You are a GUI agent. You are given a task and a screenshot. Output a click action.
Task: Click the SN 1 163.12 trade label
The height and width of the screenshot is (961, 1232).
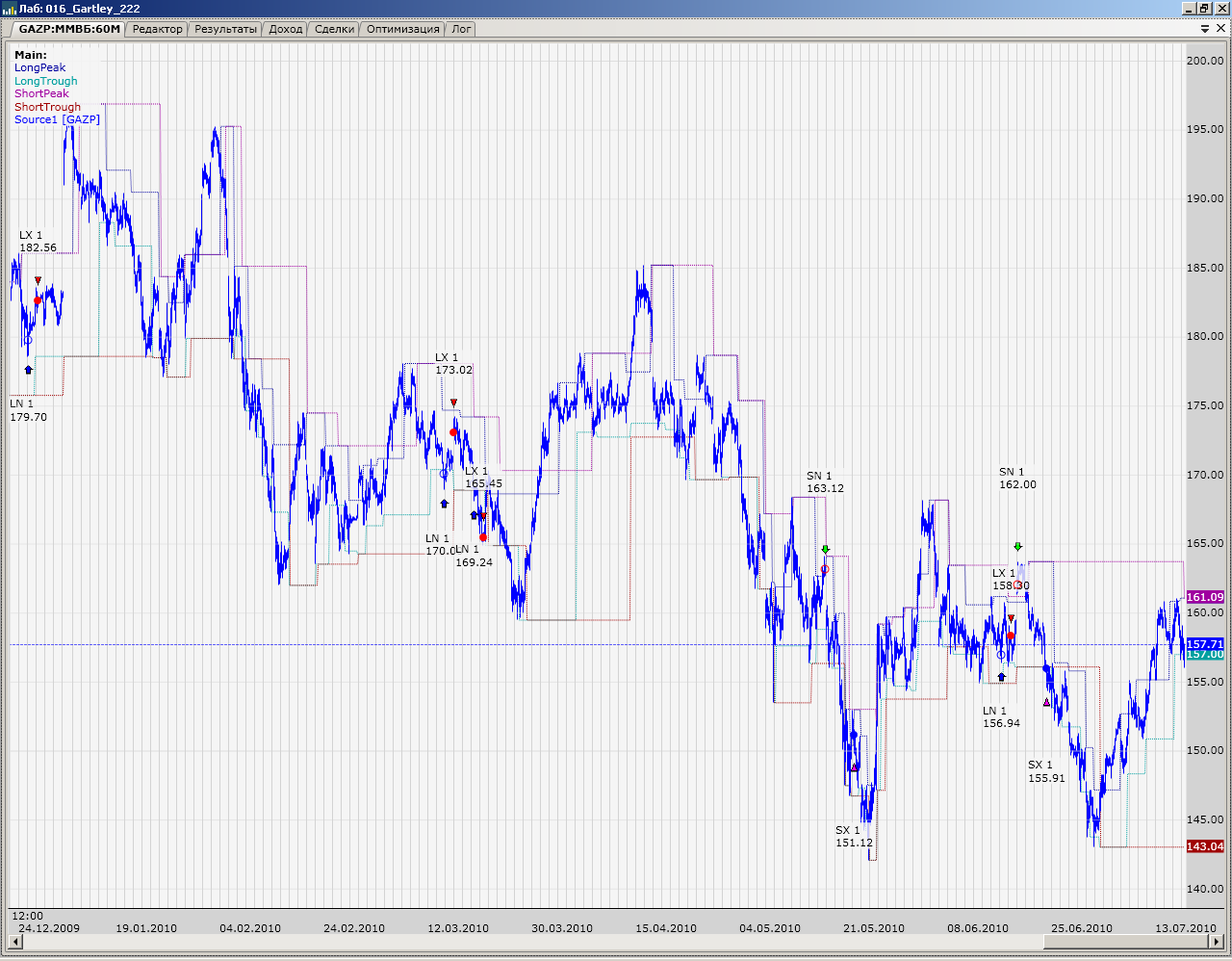pos(826,482)
